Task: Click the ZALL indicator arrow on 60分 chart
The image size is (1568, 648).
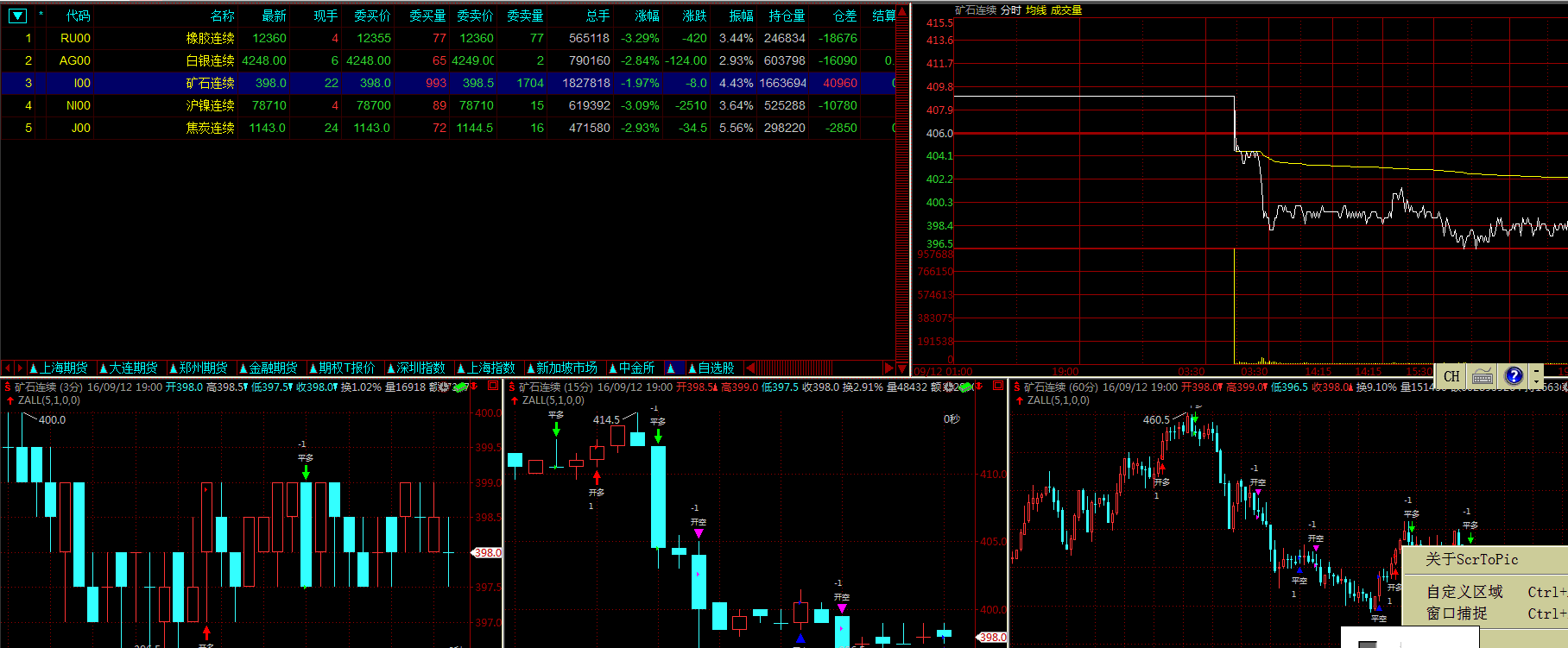Action: click(x=1019, y=400)
